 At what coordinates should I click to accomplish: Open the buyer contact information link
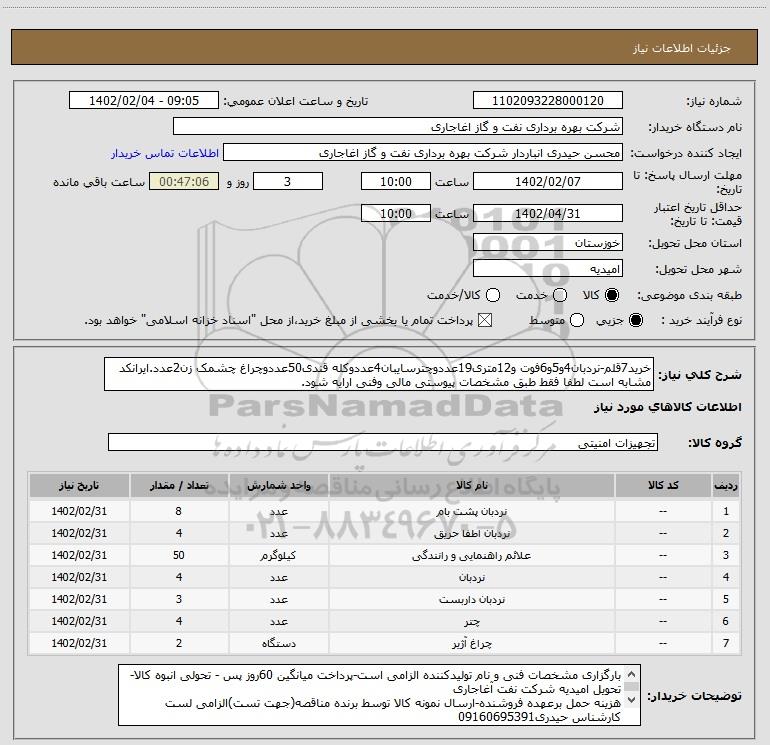point(165,153)
